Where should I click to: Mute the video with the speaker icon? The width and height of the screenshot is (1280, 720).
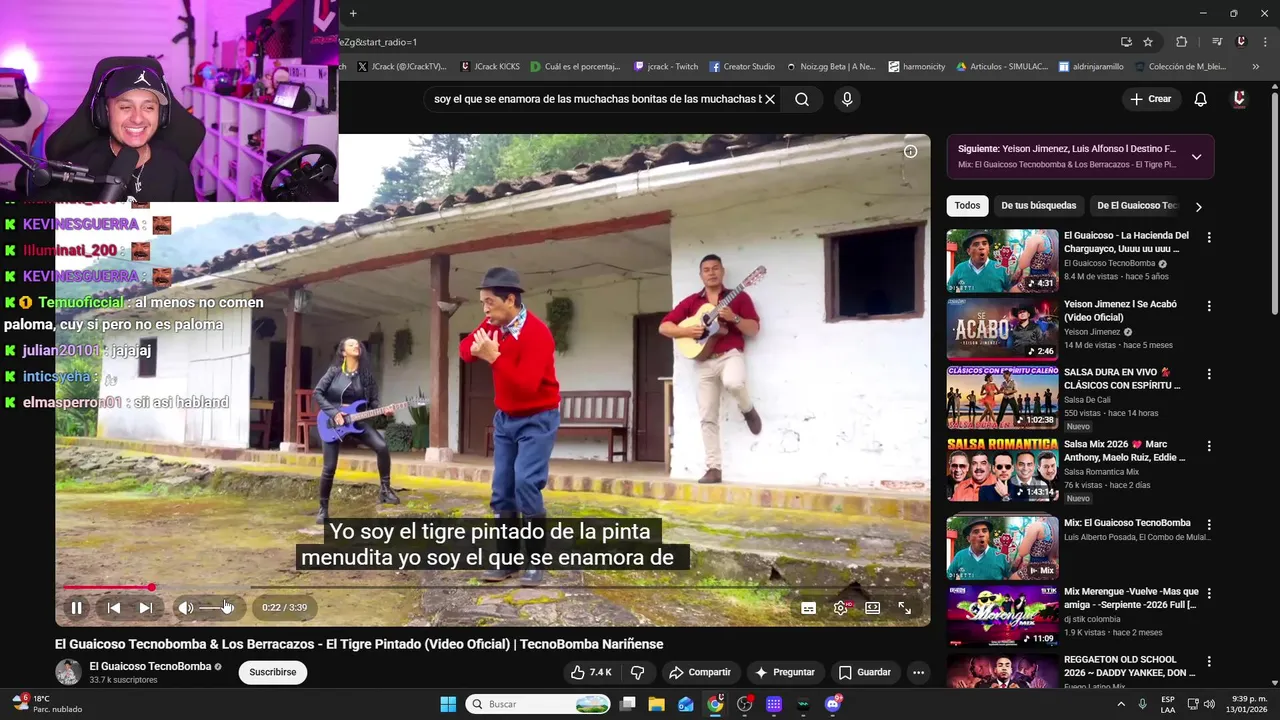pos(185,608)
